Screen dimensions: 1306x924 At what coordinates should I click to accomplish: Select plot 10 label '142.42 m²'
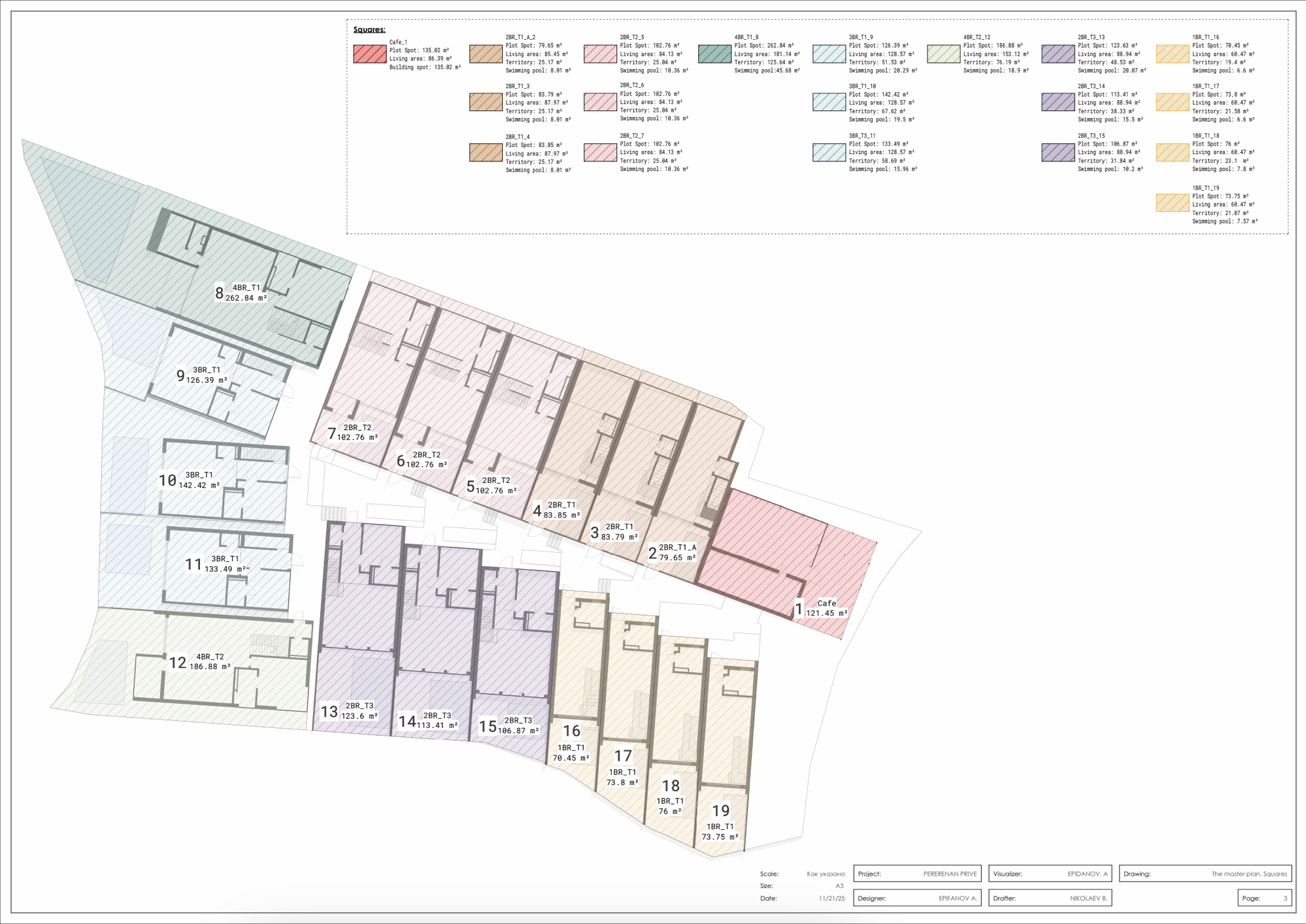pos(199,486)
